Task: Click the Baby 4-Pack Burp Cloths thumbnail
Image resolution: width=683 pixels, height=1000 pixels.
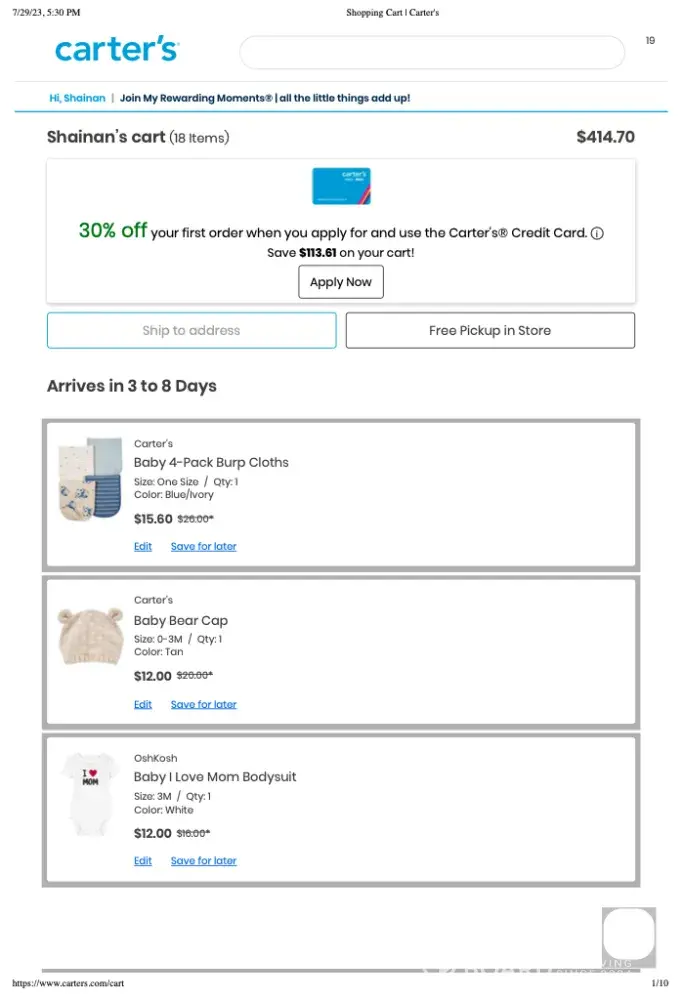Action: [x=89, y=479]
